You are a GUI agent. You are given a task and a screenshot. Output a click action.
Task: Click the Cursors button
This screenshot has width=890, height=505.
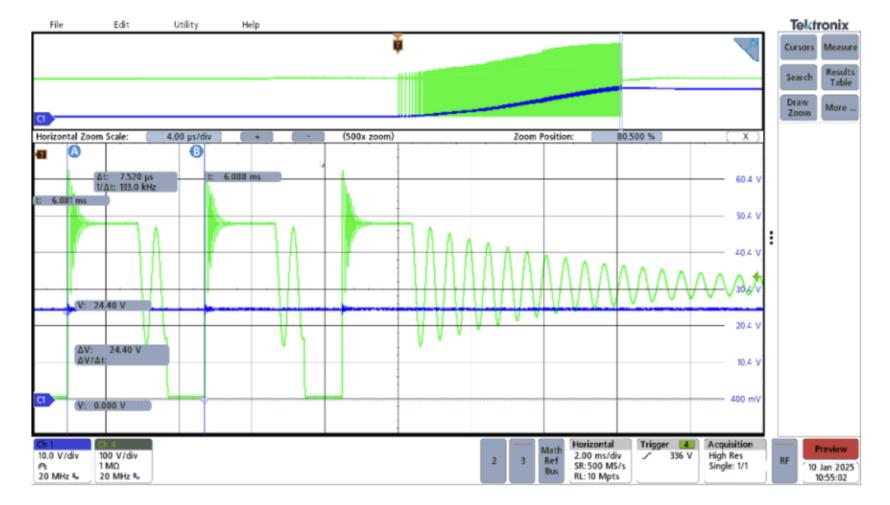pos(799,47)
